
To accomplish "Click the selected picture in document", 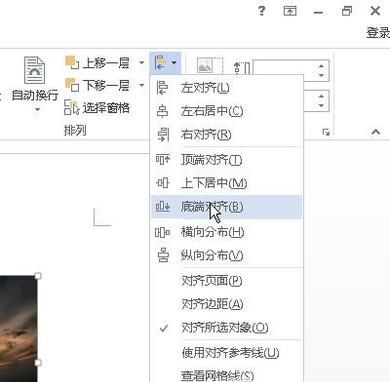I will (18, 329).
